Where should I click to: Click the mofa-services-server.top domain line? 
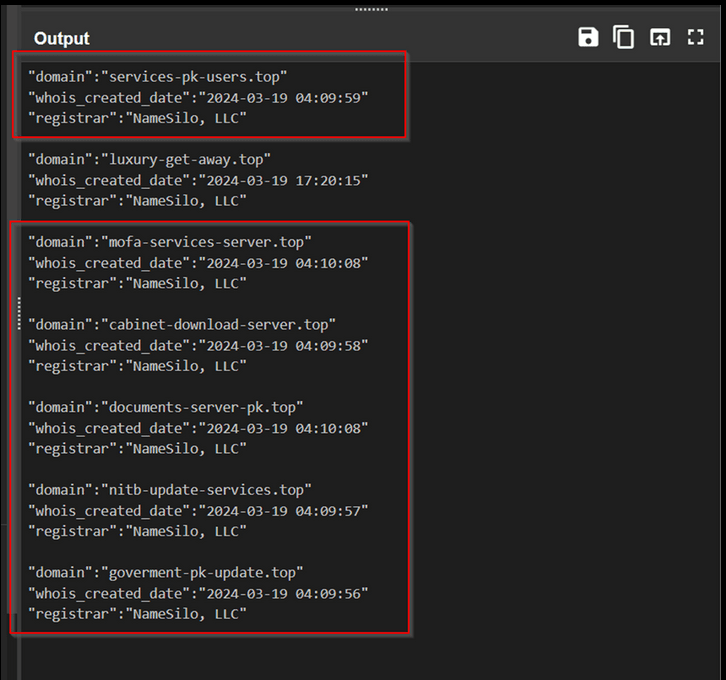(170, 242)
